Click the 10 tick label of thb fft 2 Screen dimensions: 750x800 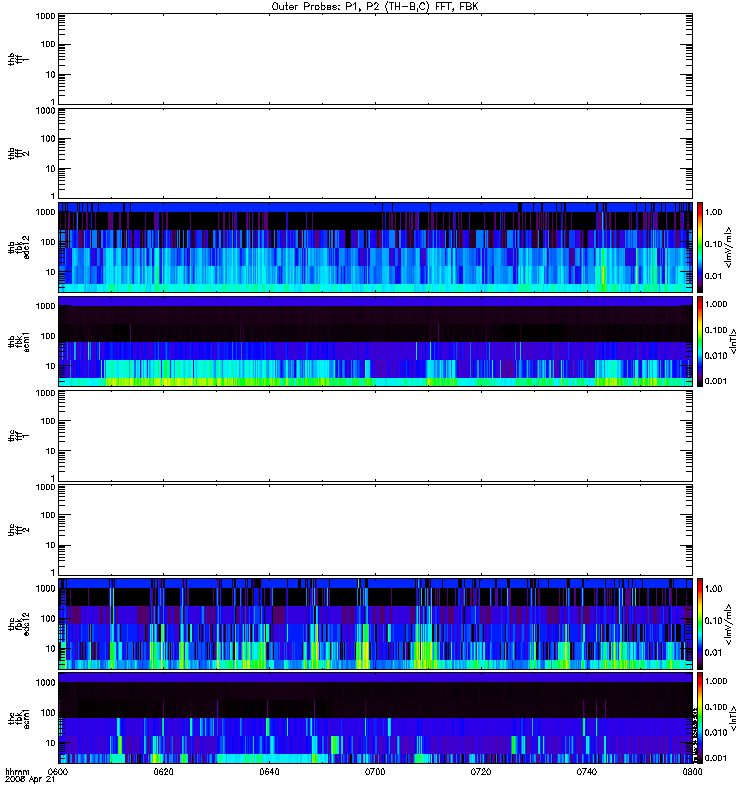coord(51,169)
